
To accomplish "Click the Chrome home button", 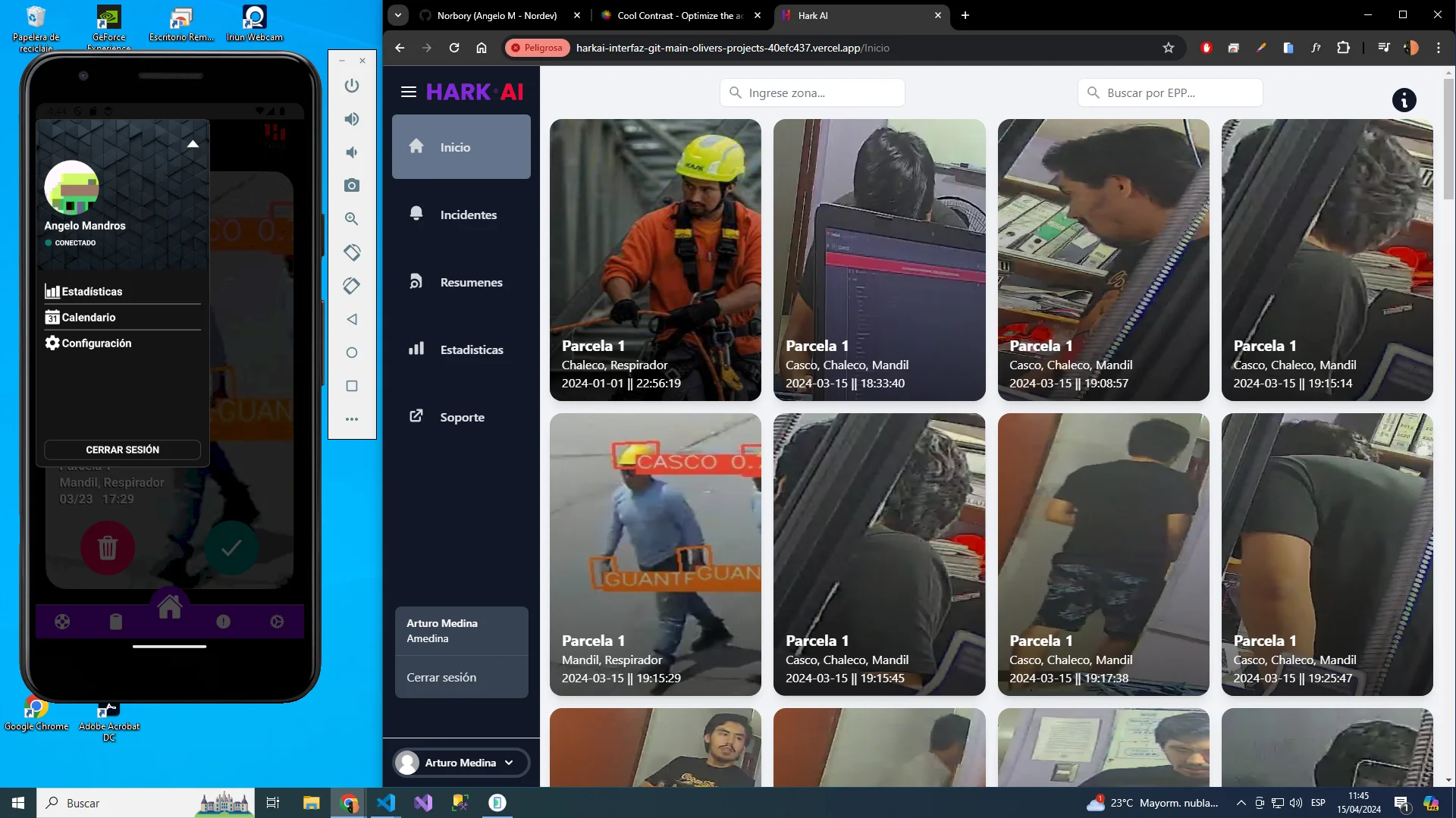I will (x=482, y=48).
